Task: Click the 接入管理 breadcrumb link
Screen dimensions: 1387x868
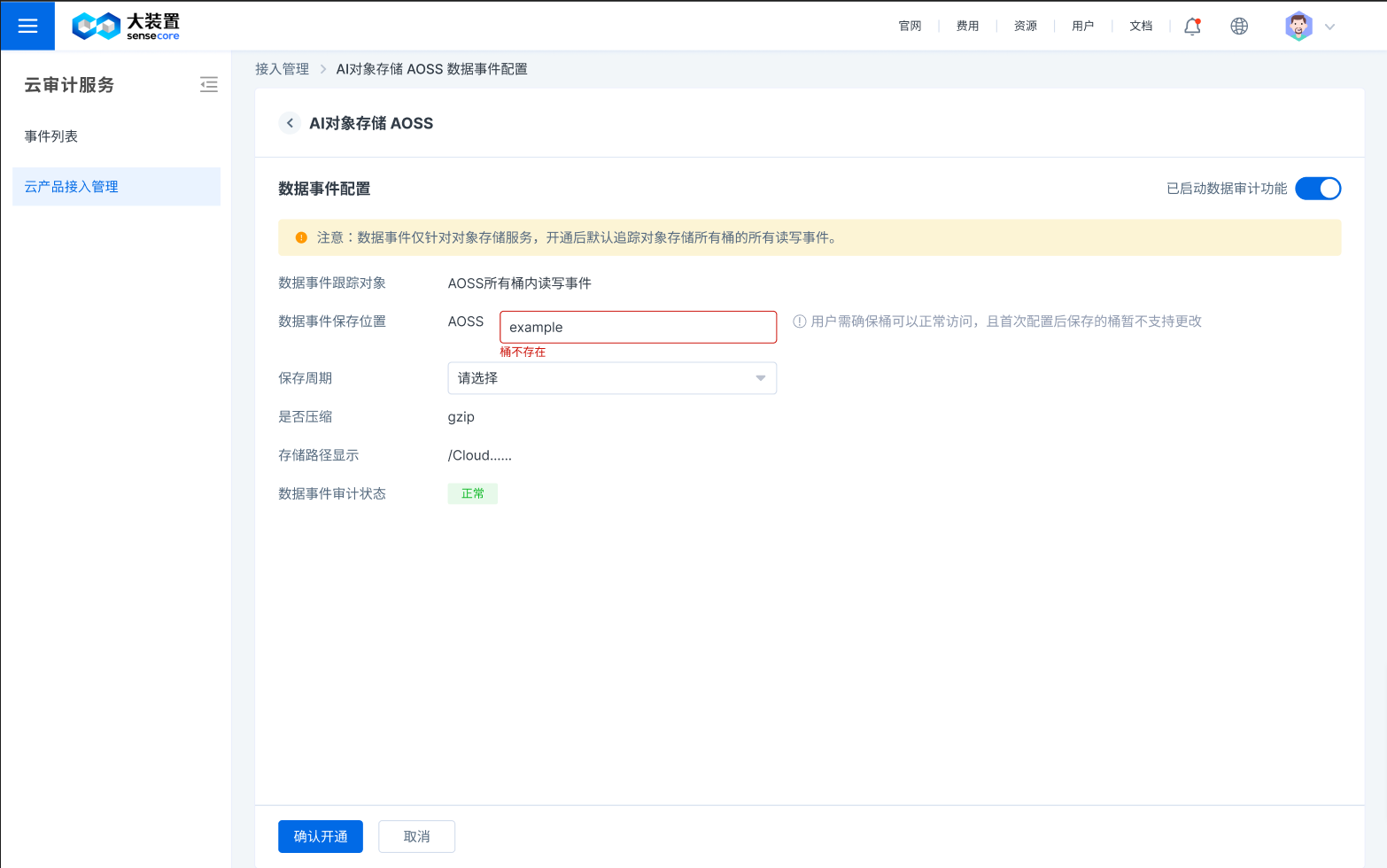Action: pyautogui.click(x=282, y=69)
